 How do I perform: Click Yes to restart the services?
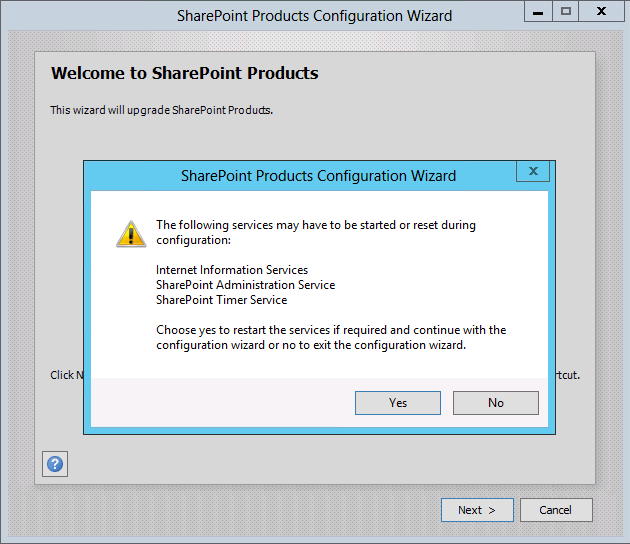398,403
